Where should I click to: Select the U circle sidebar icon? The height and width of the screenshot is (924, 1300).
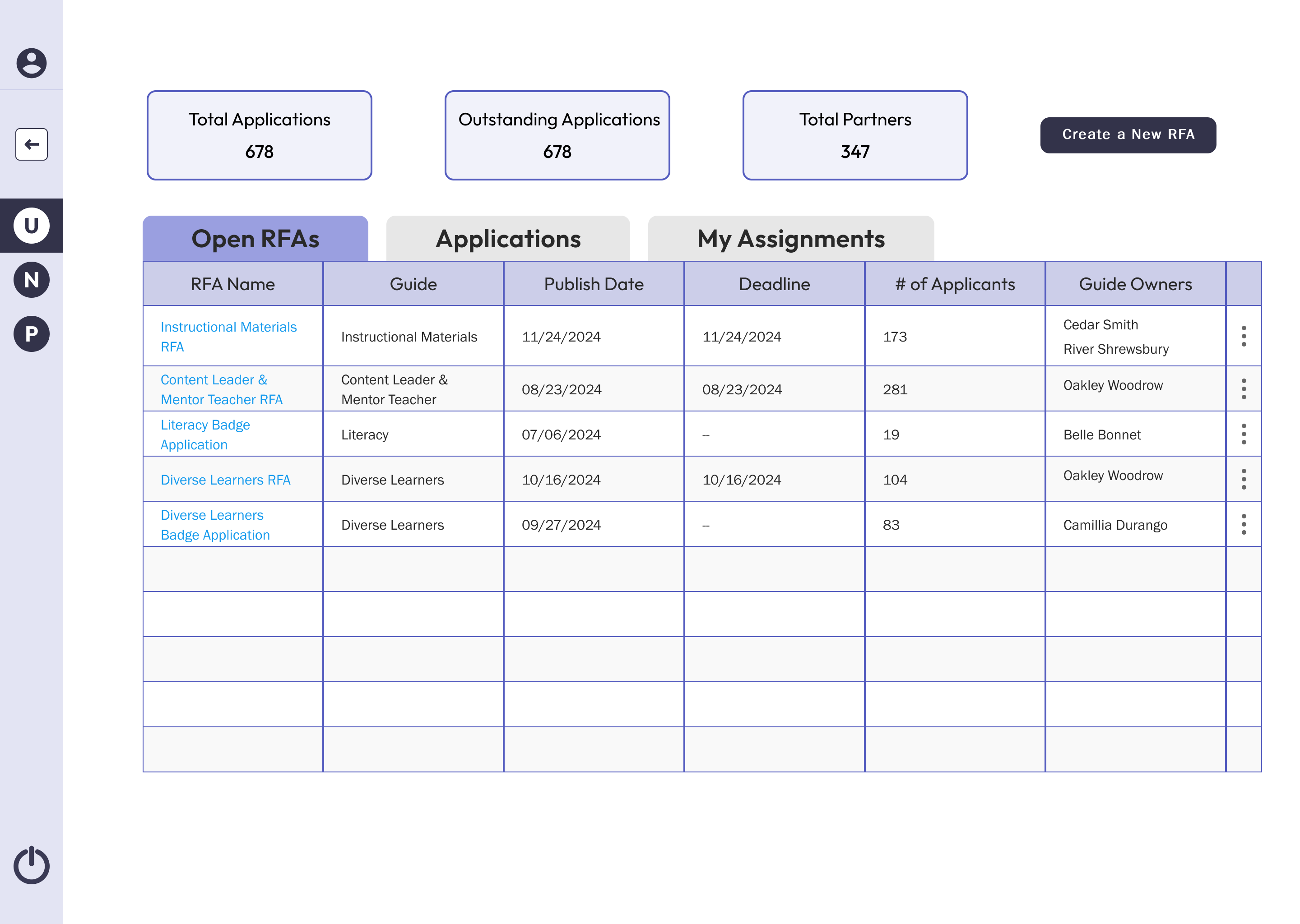pyautogui.click(x=31, y=225)
